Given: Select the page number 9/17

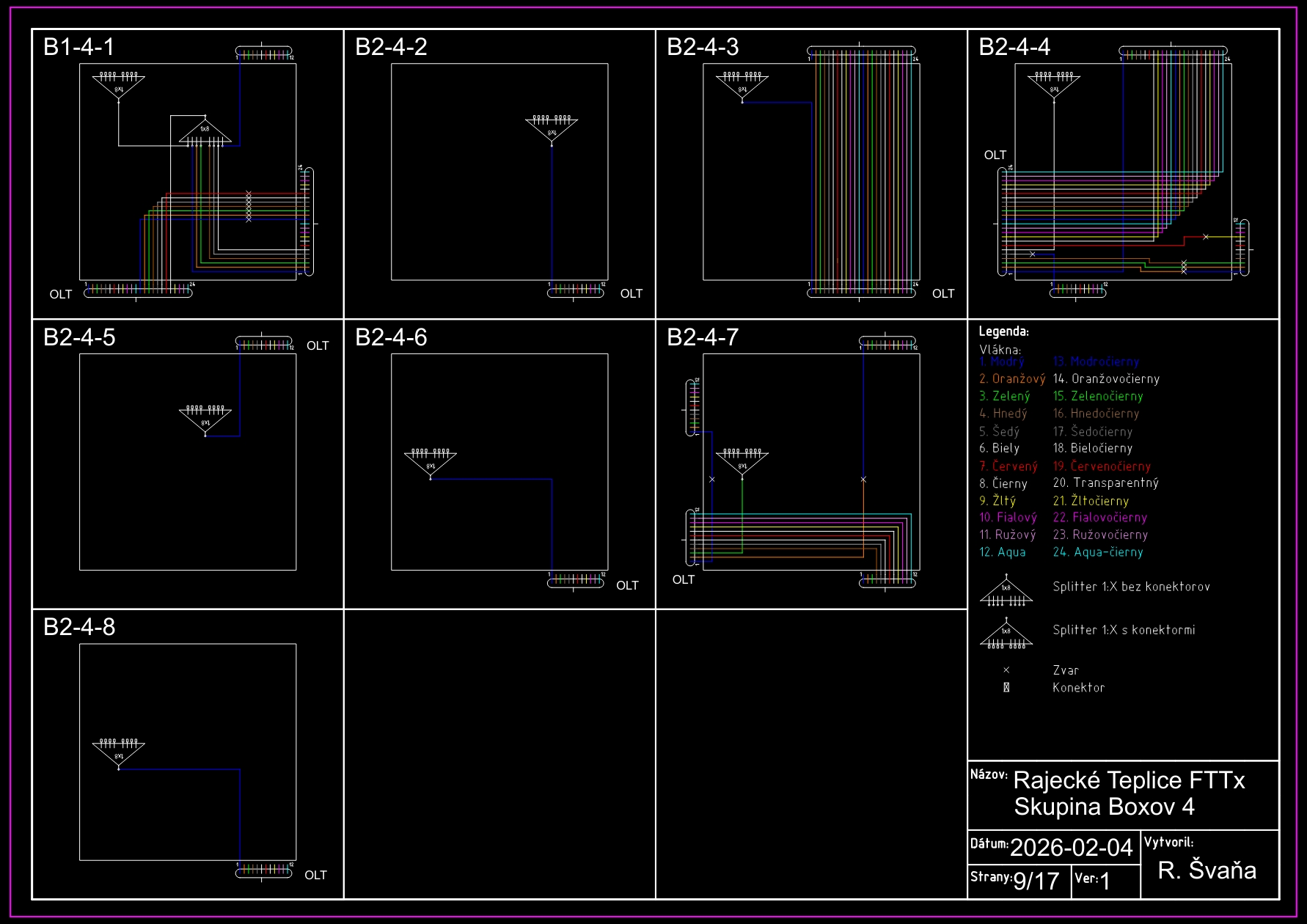Looking at the screenshot, I should [x=1036, y=881].
